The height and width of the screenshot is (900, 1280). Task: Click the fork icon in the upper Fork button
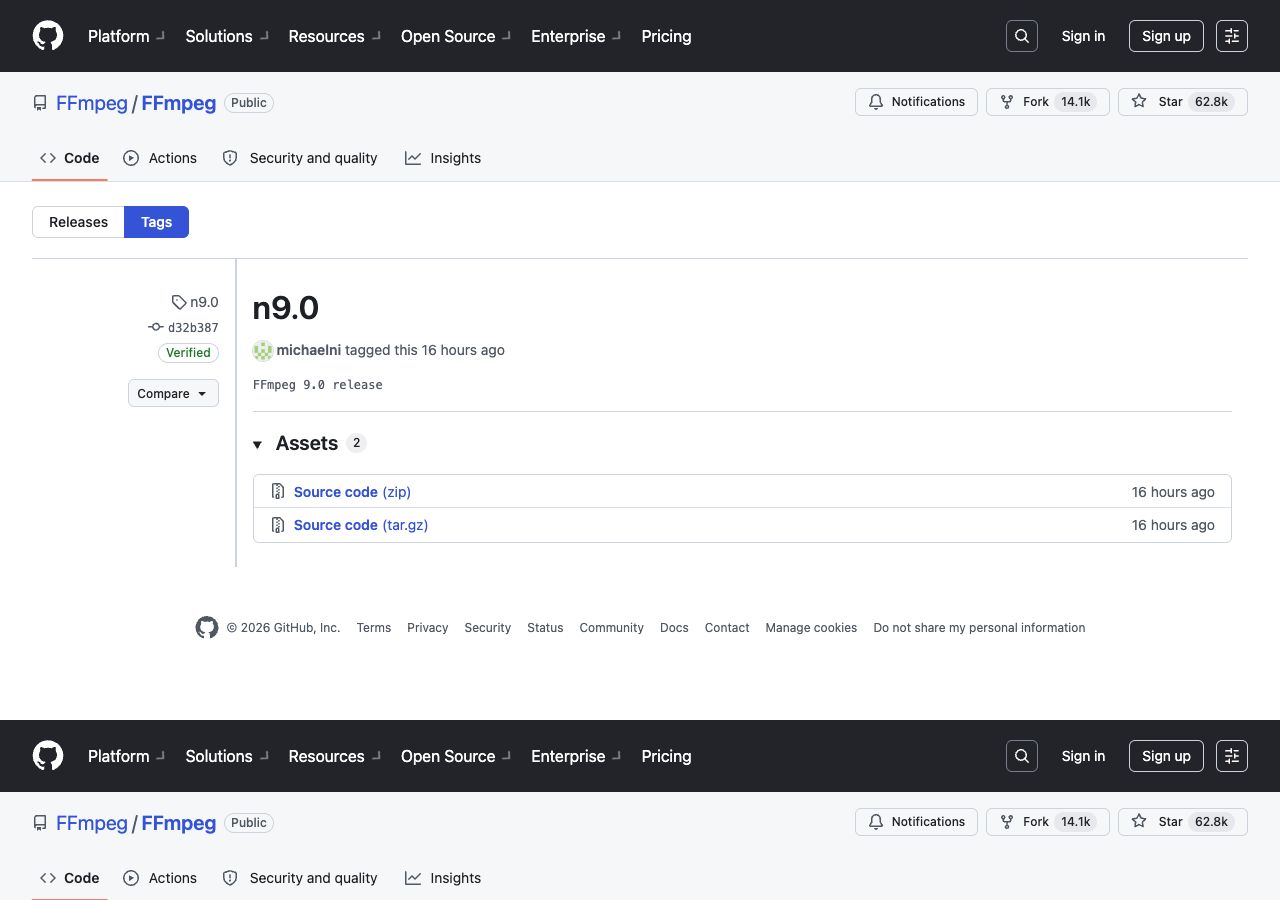pyautogui.click(x=1007, y=102)
